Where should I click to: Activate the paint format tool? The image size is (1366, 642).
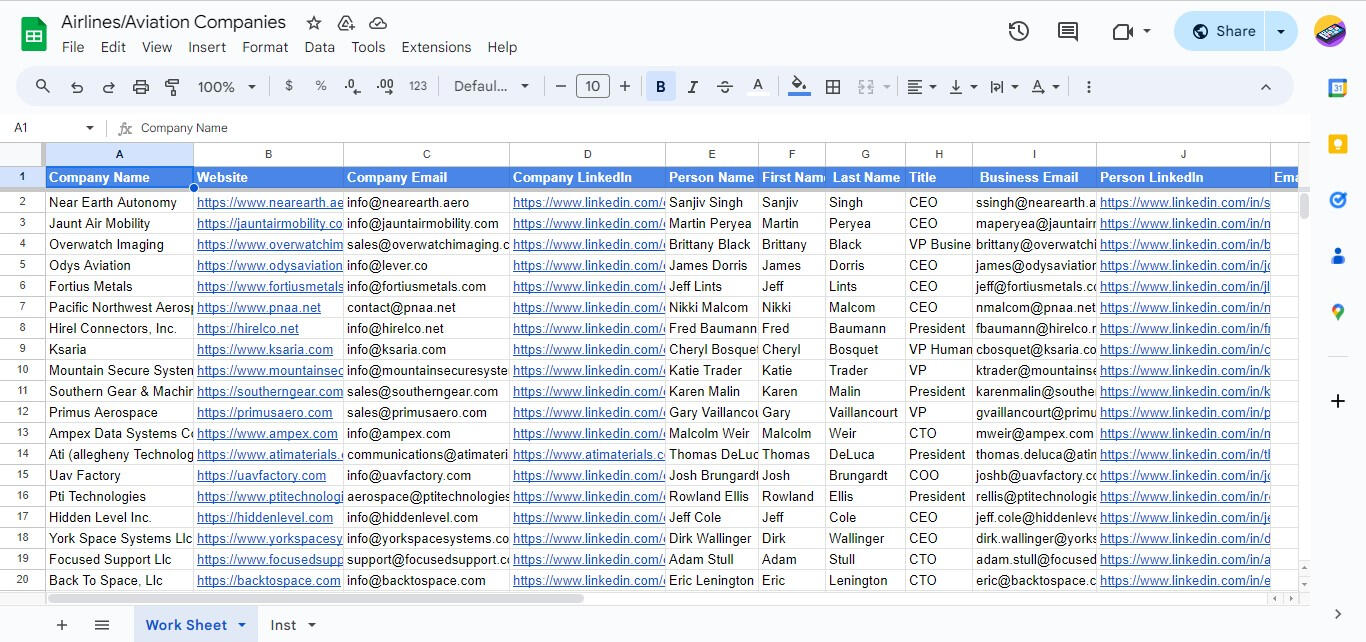172,87
